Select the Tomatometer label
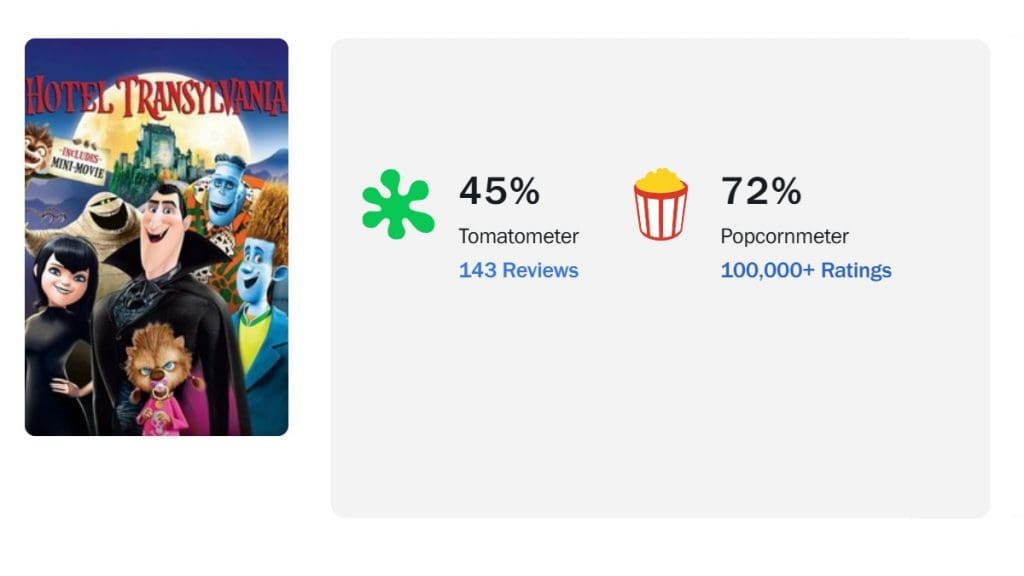This screenshot has height=576, width=1024. [x=518, y=237]
